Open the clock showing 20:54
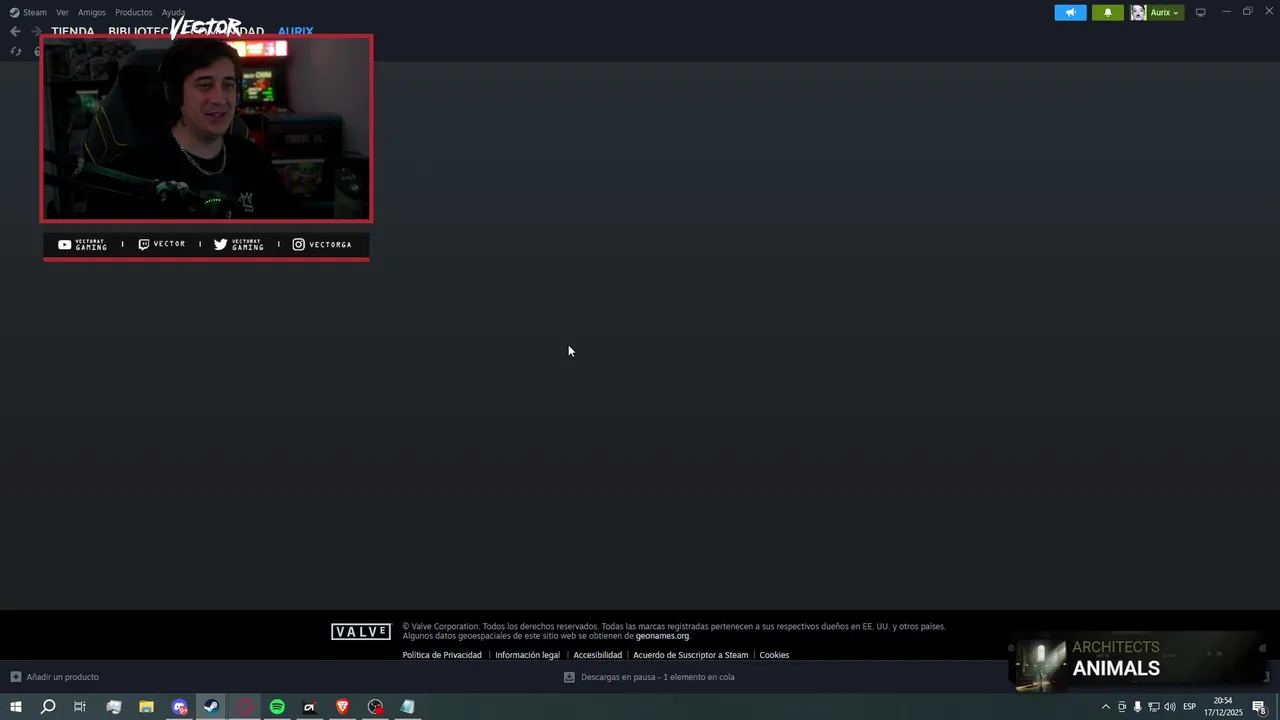Image resolution: width=1280 pixels, height=720 pixels. [x=1223, y=707]
